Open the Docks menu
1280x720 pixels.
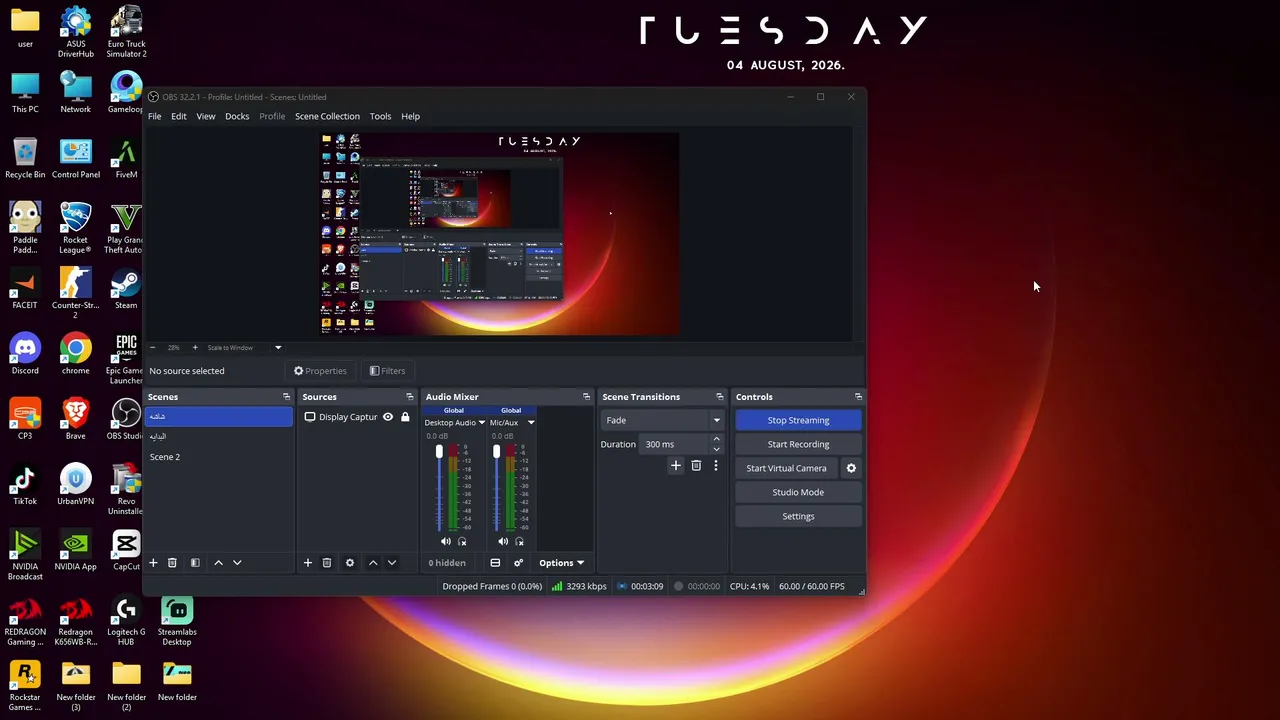tap(237, 116)
